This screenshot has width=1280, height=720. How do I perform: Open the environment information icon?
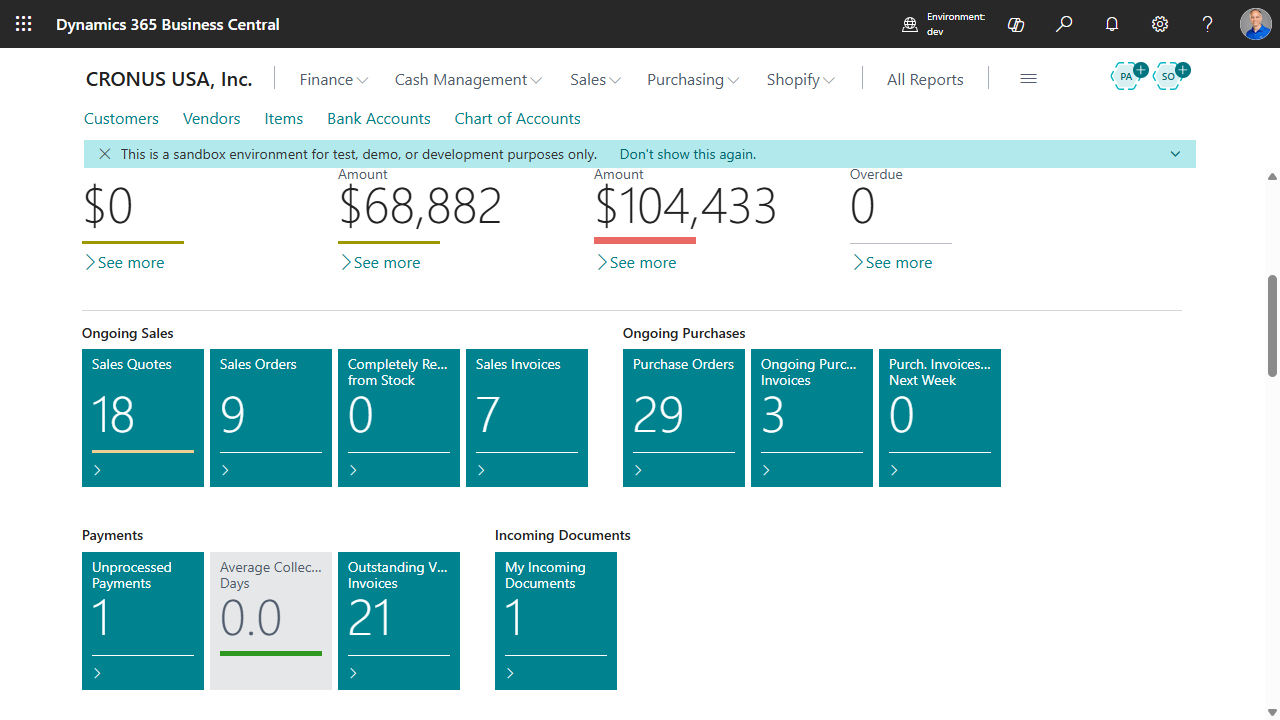(910, 24)
